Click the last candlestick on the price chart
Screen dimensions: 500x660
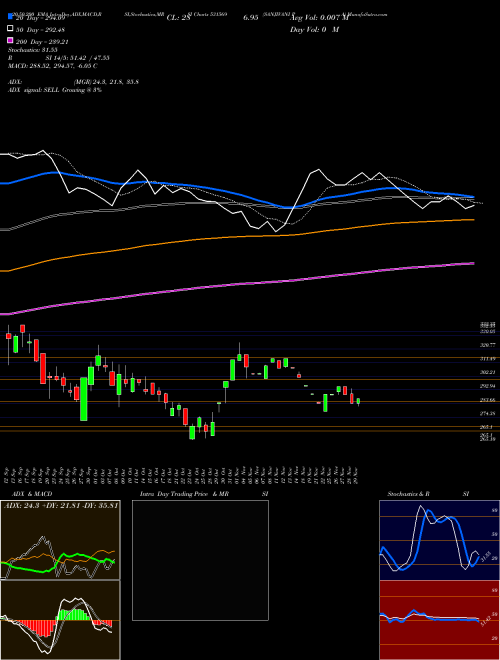[x=358, y=402]
